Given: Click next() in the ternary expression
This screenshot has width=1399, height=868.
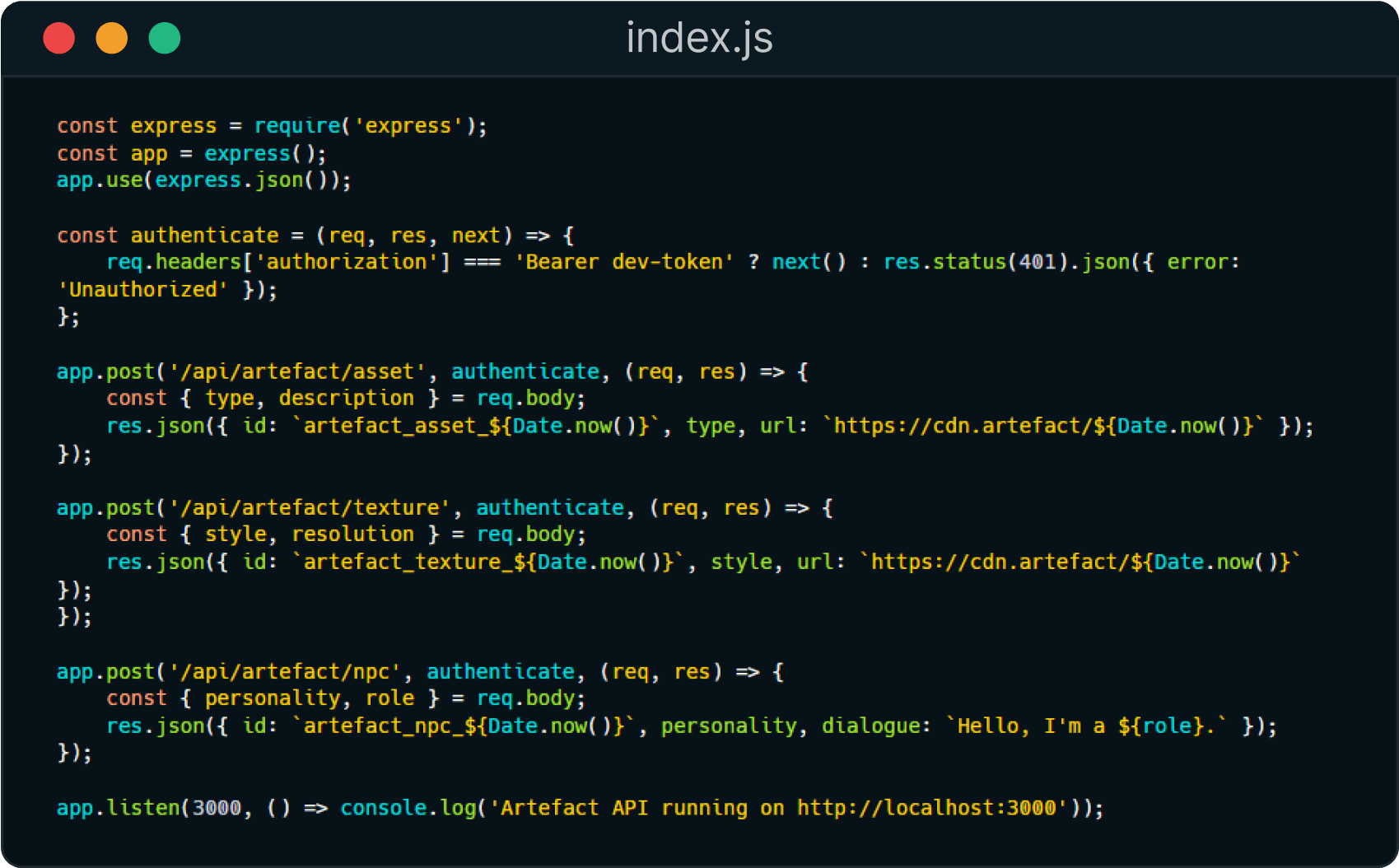Looking at the screenshot, I should 809,262.
